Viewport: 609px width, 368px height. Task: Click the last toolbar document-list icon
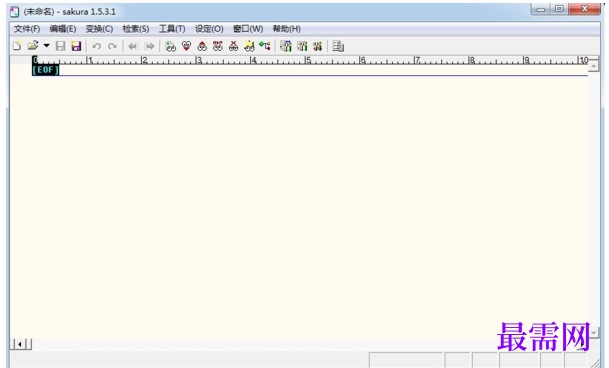338,46
